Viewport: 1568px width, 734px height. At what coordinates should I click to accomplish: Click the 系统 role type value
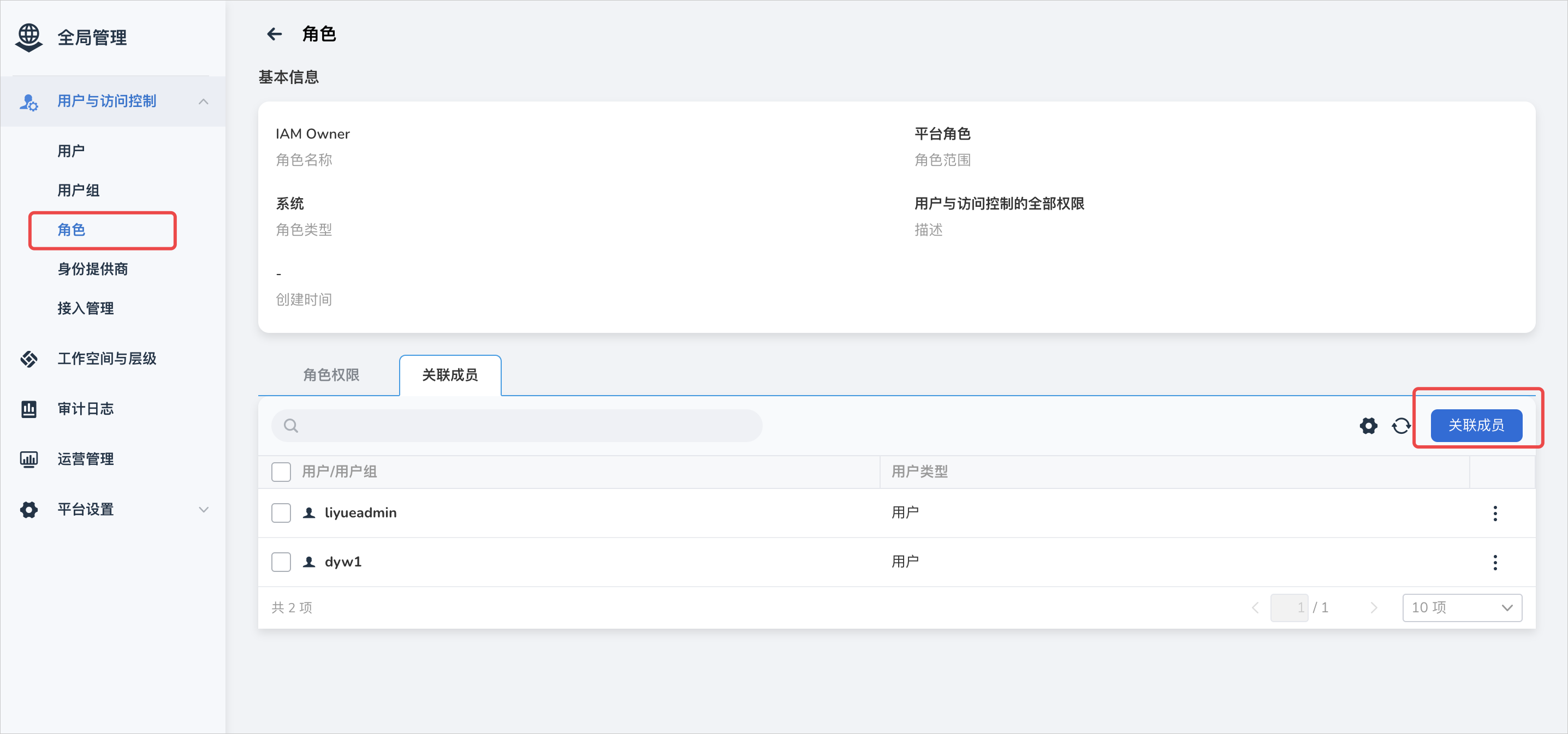click(290, 204)
